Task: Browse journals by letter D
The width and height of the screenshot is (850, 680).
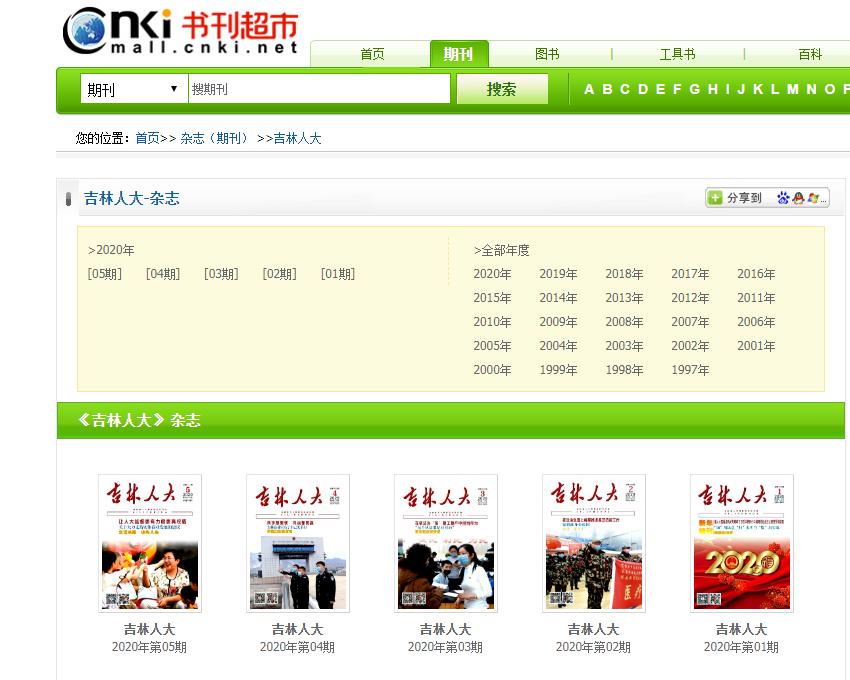Action: 643,89
